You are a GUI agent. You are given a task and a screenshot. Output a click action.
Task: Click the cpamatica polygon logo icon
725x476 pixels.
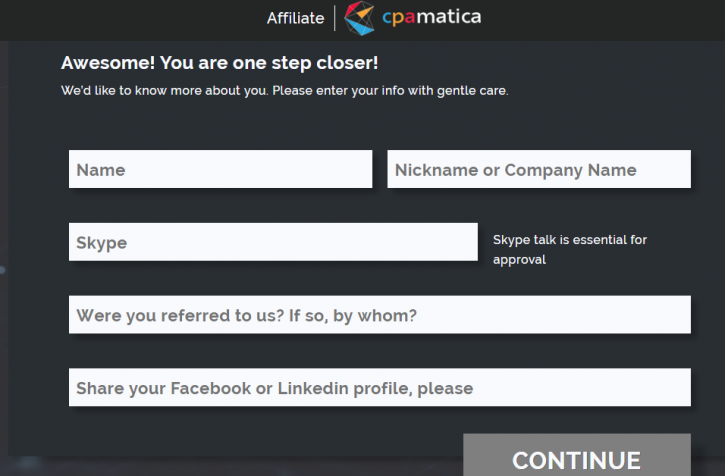tap(359, 18)
